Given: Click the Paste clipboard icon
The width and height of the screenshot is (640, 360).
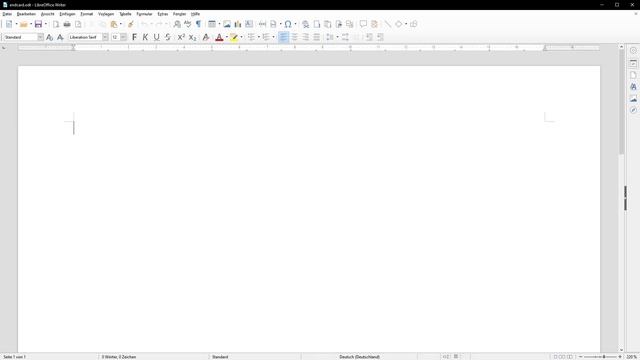Looking at the screenshot, I should coord(114,24).
